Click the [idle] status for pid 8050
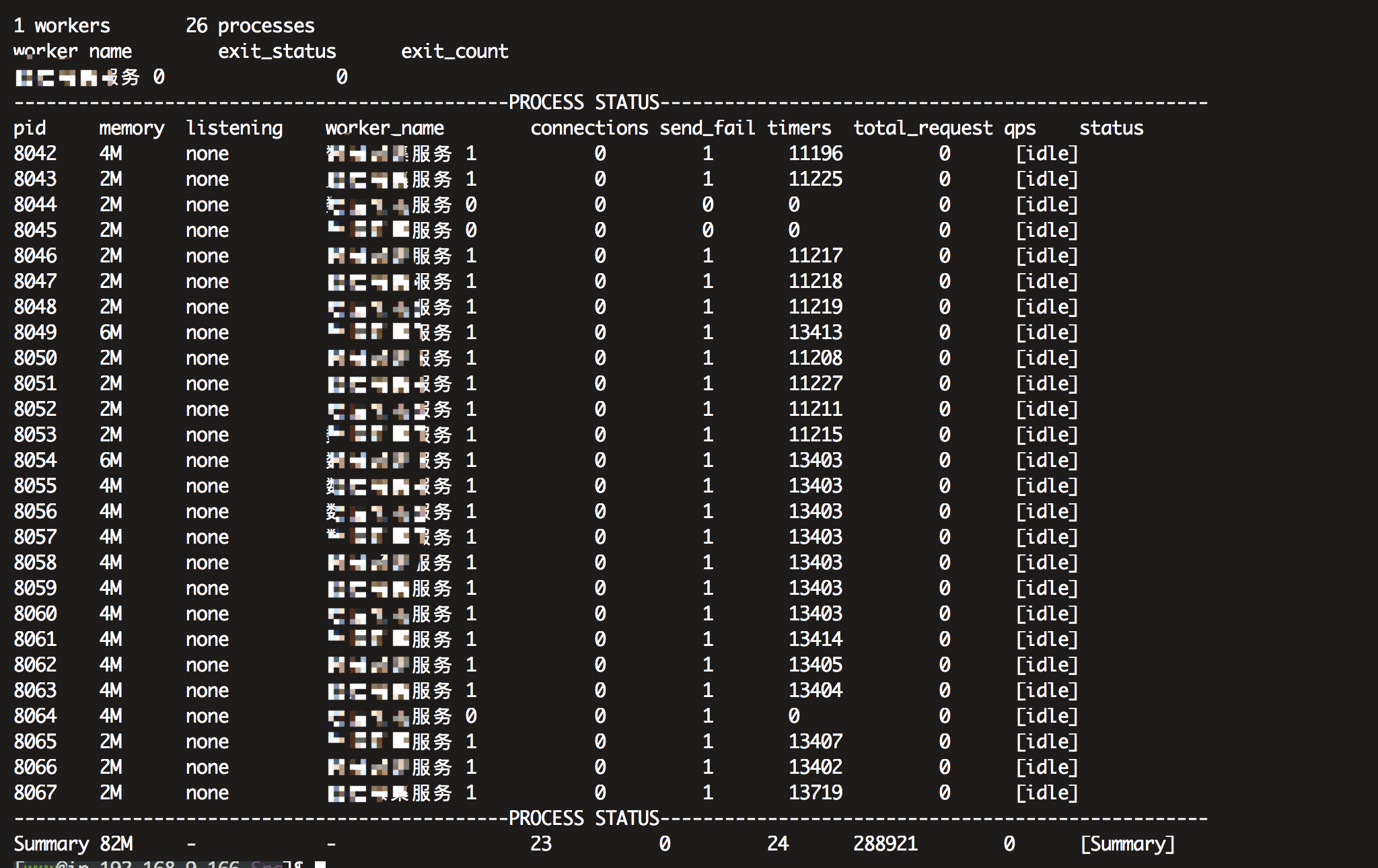Image resolution: width=1378 pixels, height=868 pixels. (x=1047, y=358)
